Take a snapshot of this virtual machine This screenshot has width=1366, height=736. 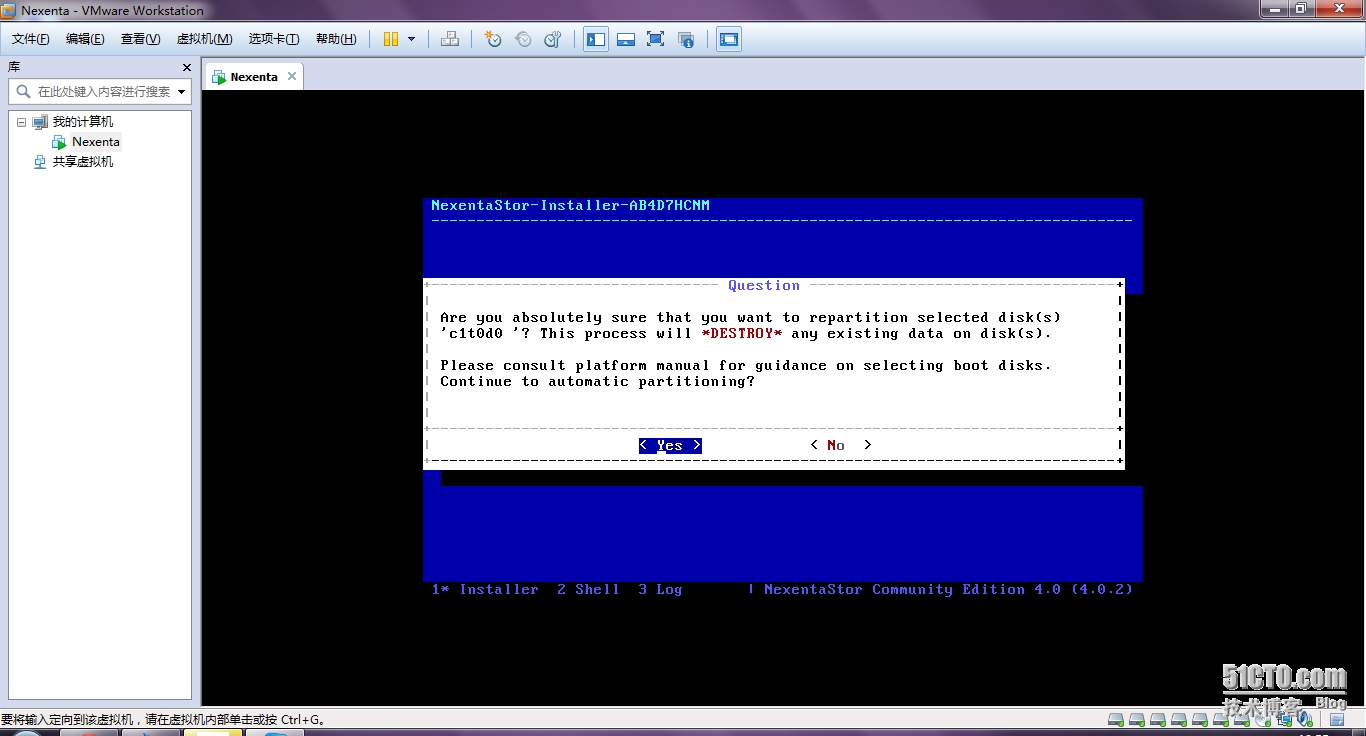point(493,39)
